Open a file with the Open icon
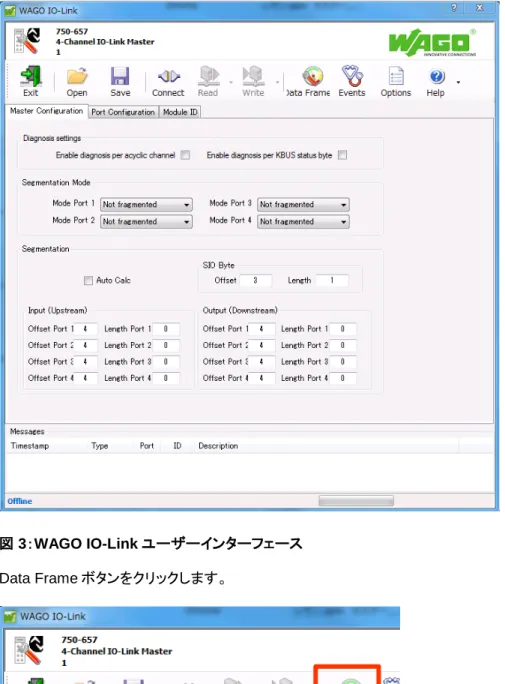Screen dimensions: 505x684 coord(77,81)
